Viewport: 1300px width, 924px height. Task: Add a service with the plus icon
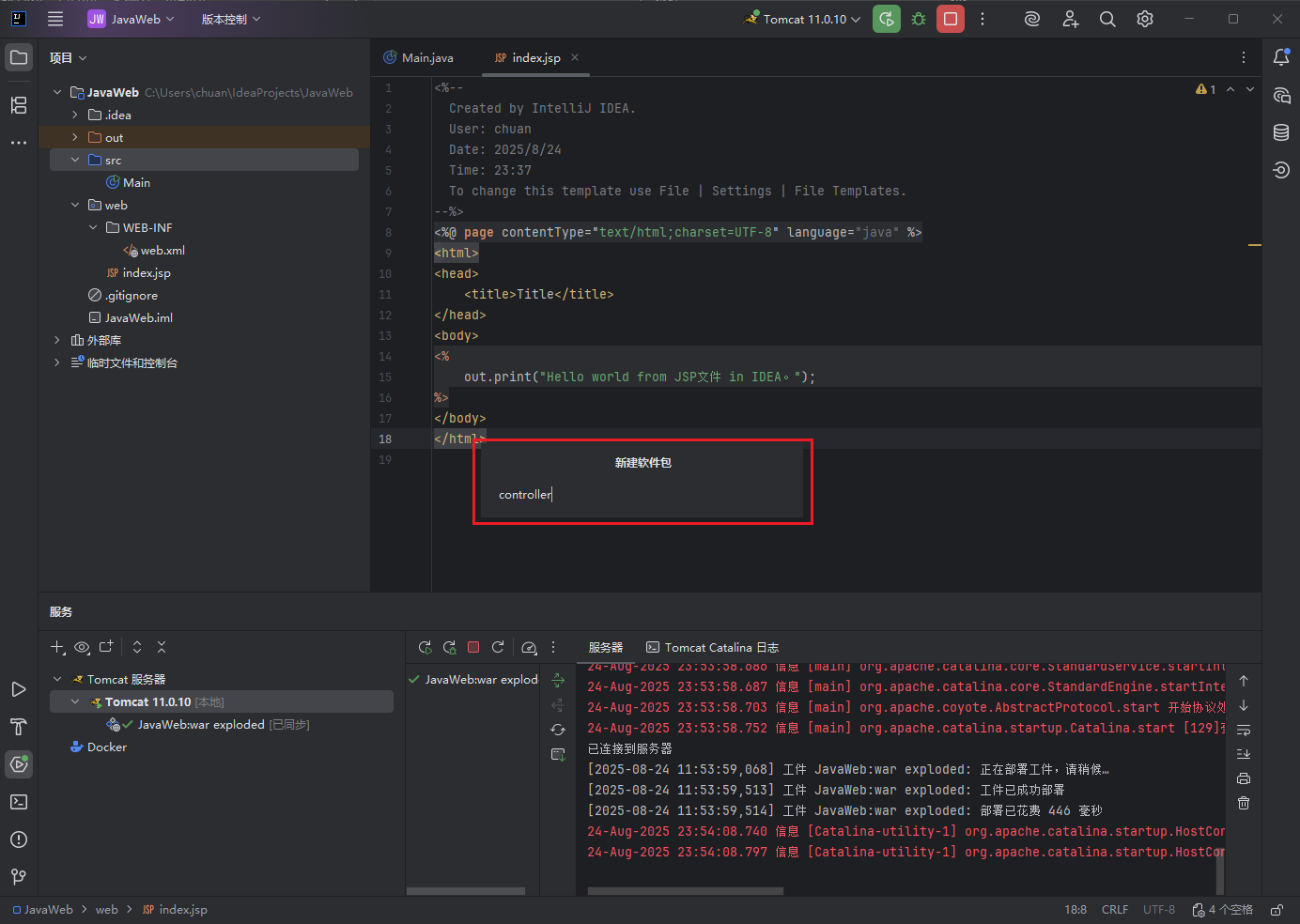coord(57,647)
